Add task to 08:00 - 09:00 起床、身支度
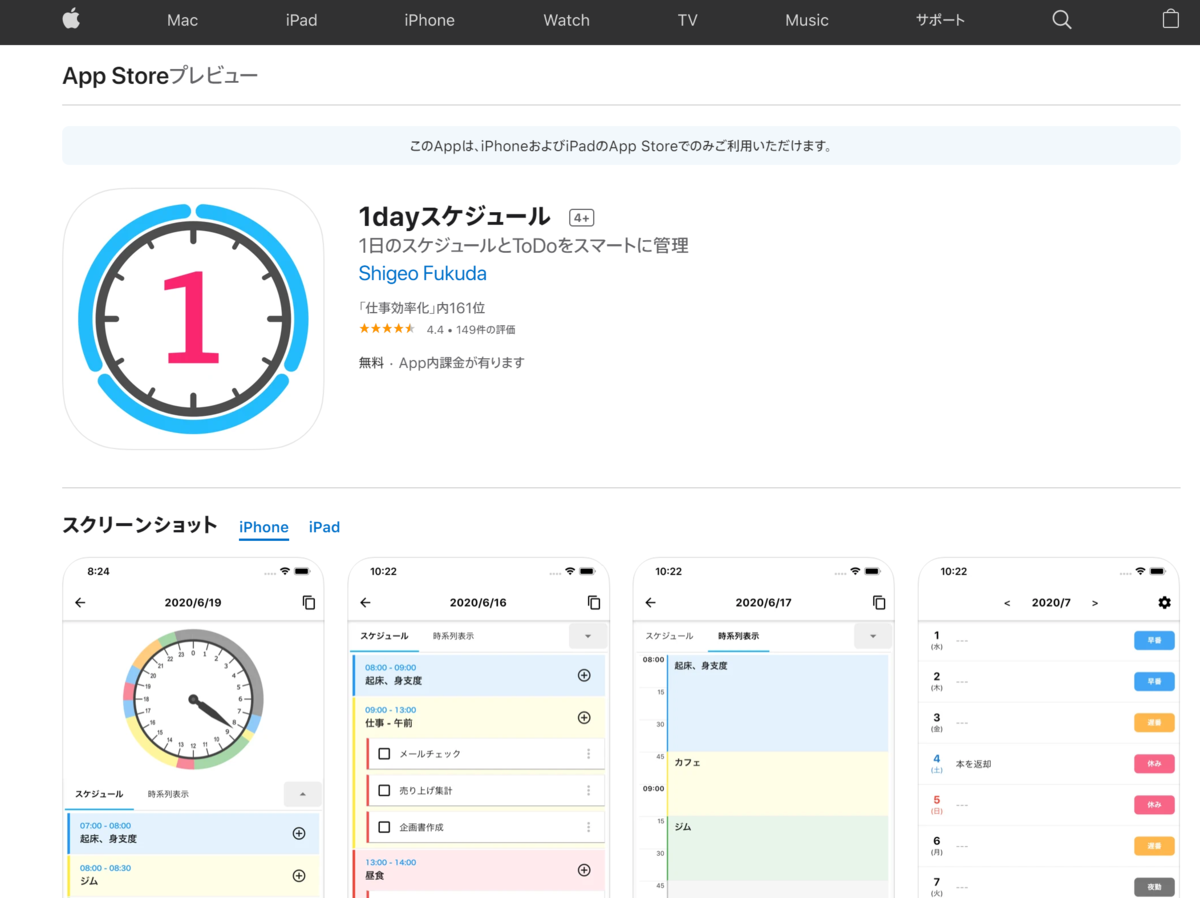 [x=584, y=675]
